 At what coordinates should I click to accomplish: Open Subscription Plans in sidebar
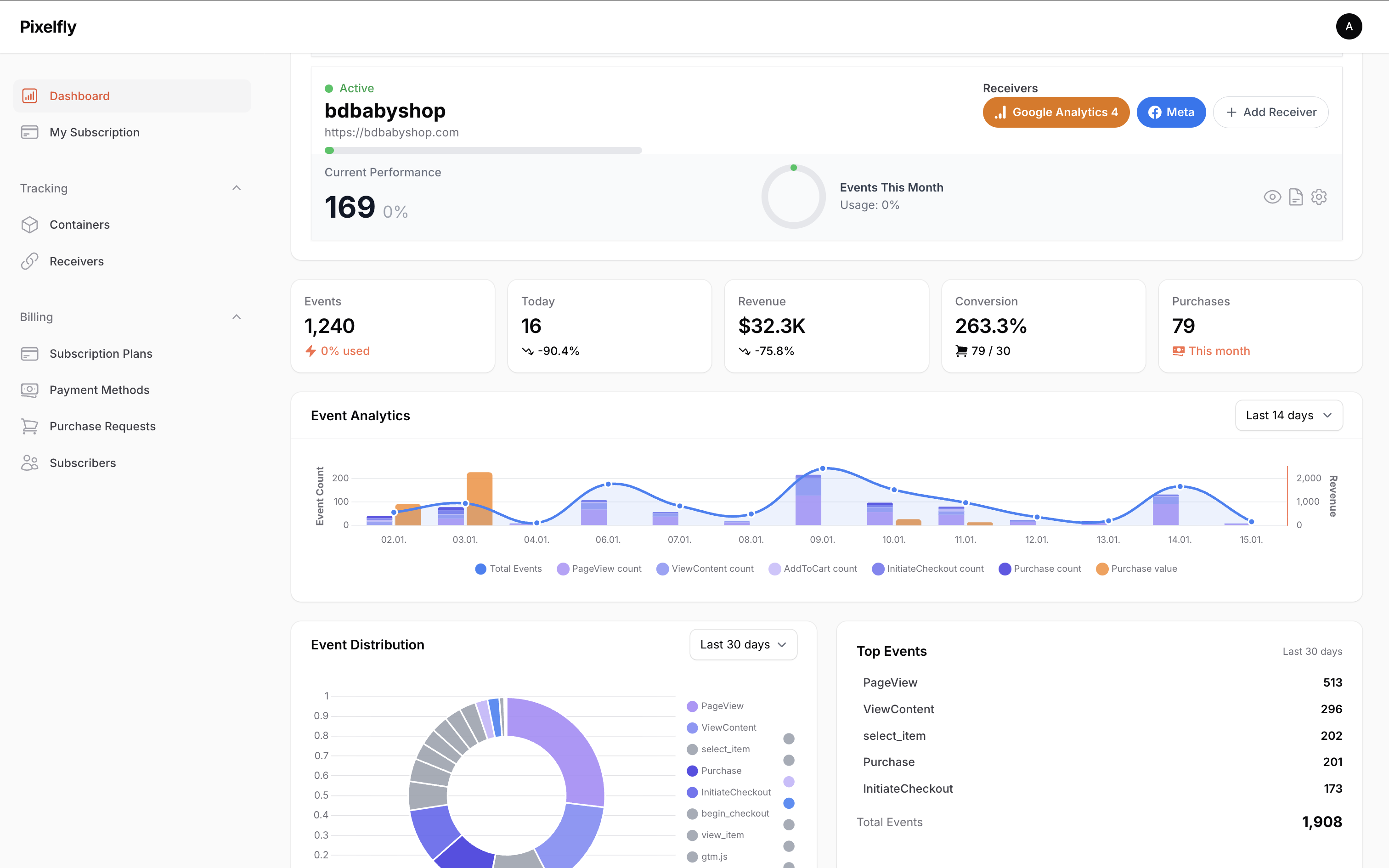click(101, 354)
